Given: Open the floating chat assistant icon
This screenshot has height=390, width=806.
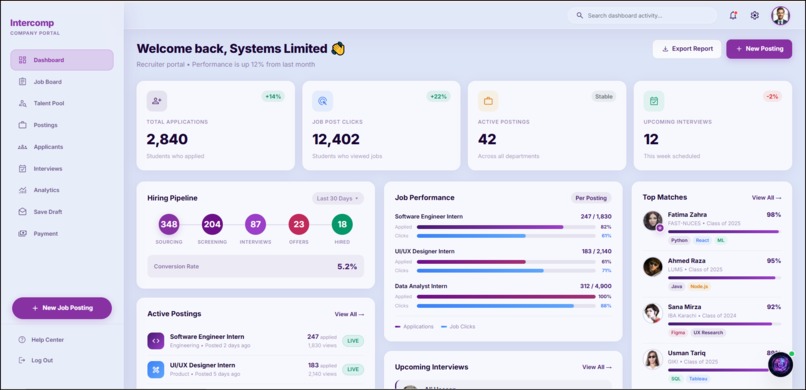Looking at the screenshot, I should tap(780, 364).
